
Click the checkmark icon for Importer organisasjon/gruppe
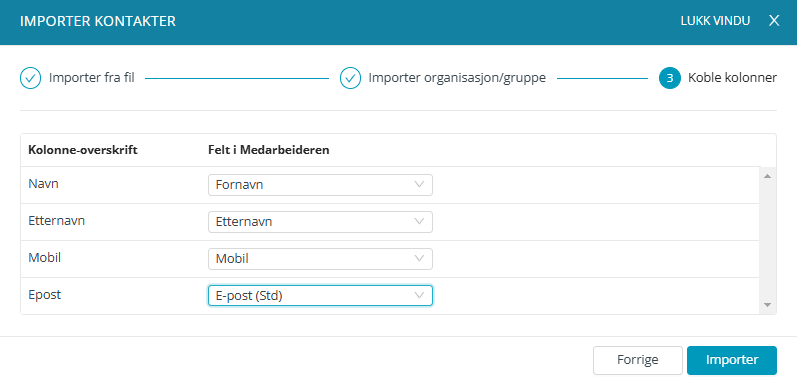coord(350,78)
